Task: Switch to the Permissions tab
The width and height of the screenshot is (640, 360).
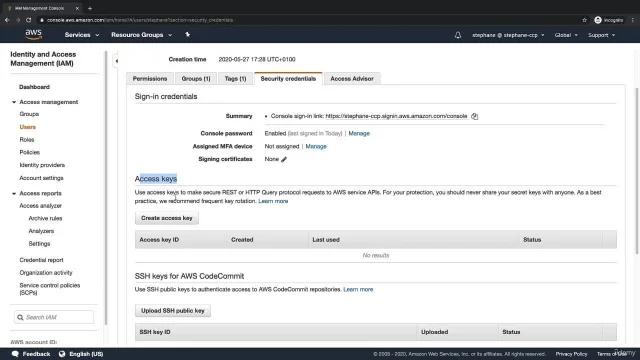Action: [150, 78]
